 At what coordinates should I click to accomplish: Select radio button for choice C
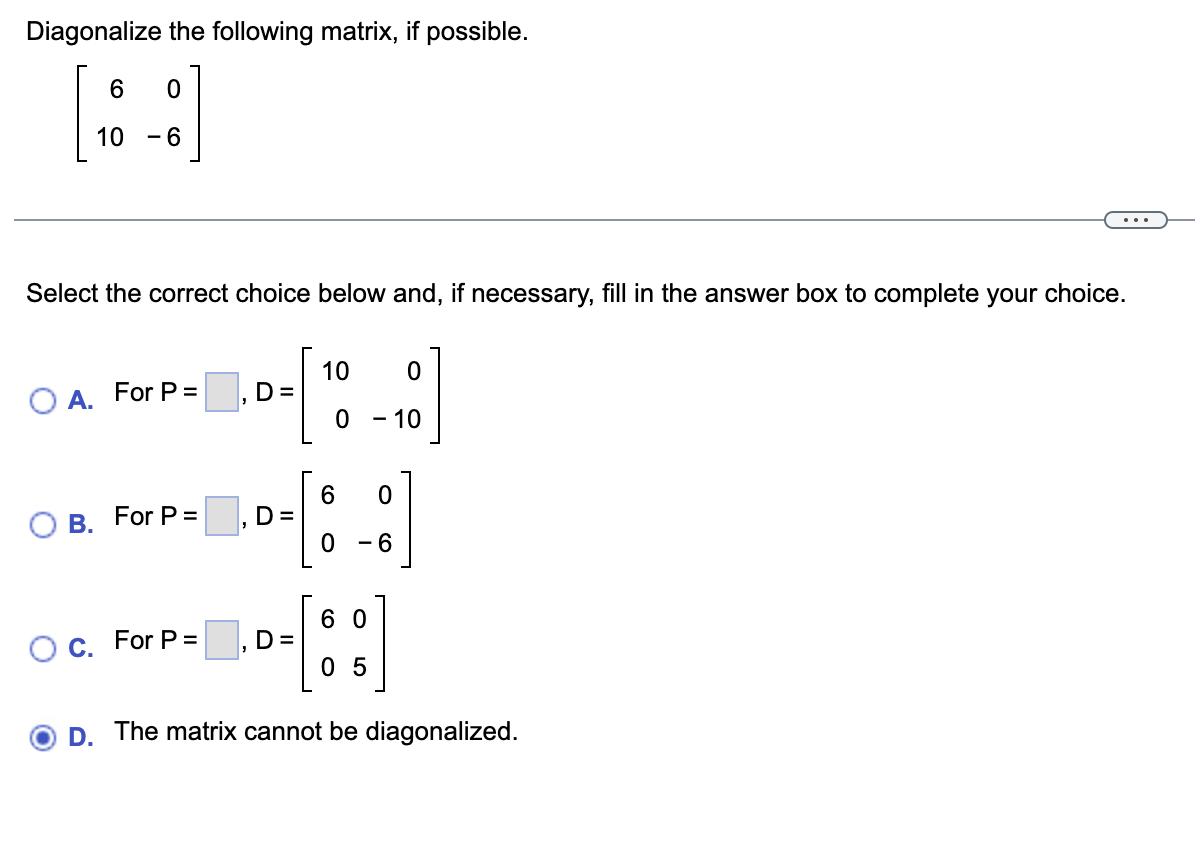coord(41,648)
